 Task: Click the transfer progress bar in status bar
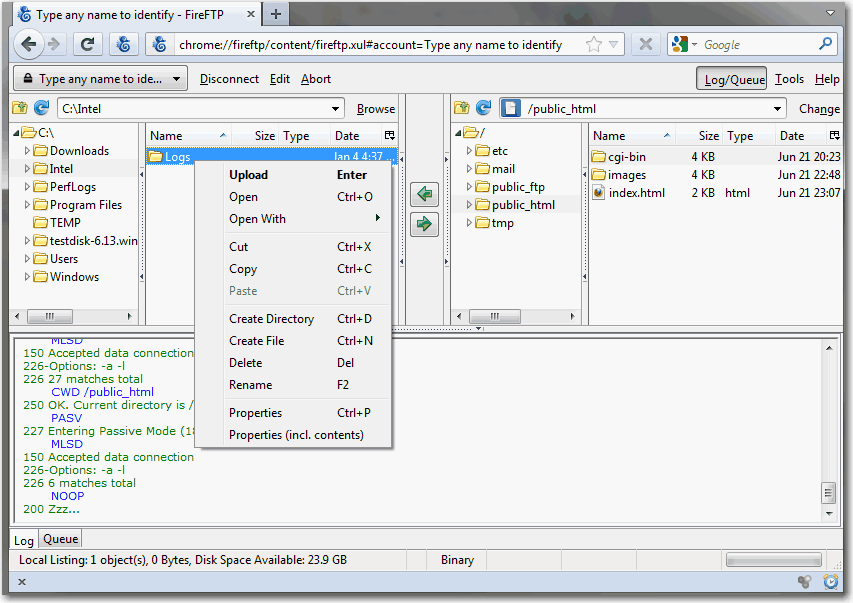click(774, 559)
